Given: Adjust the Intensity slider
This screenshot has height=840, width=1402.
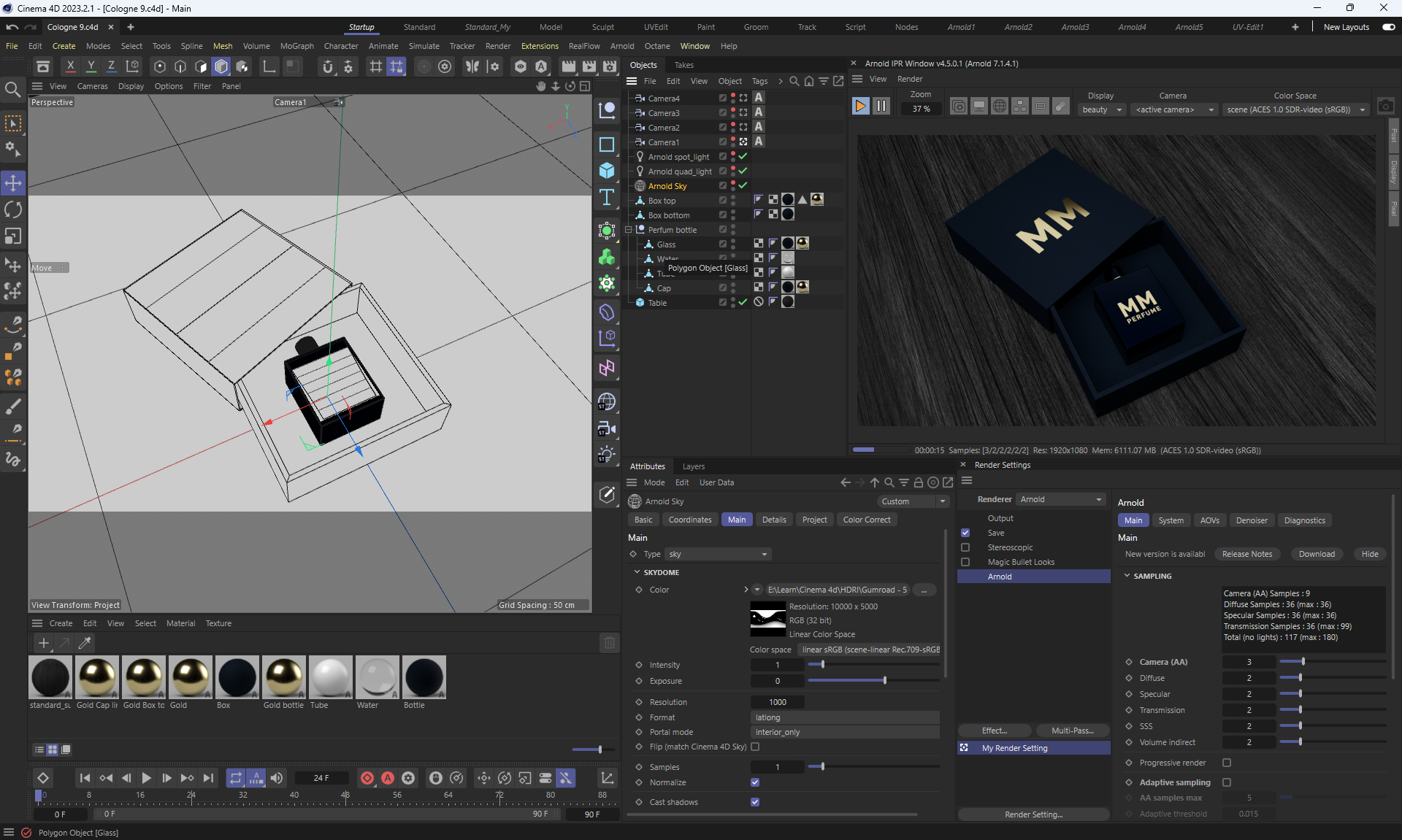Looking at the screenshot, I should coord(822,665).
